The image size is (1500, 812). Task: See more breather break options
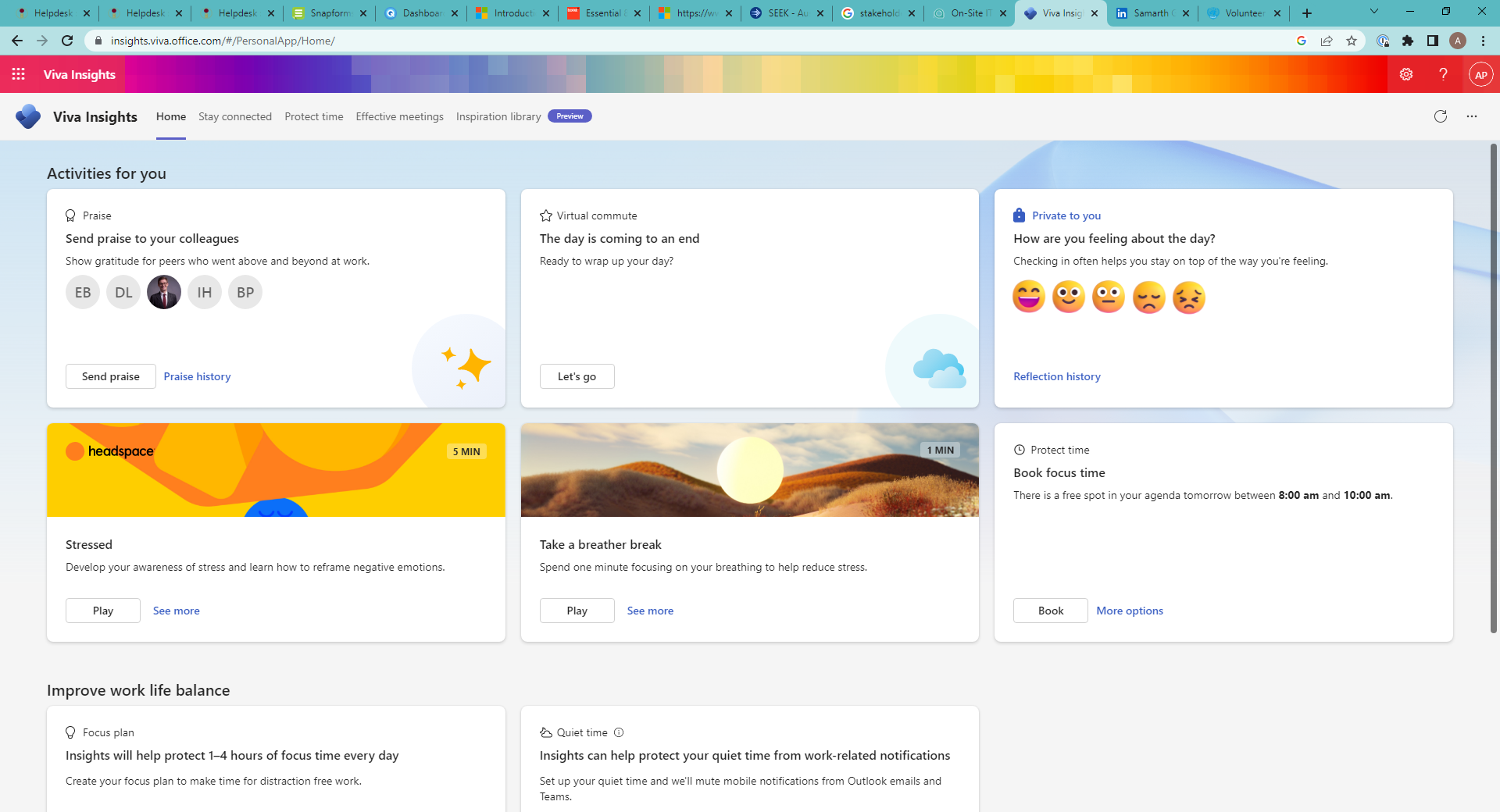click(650, 611)
